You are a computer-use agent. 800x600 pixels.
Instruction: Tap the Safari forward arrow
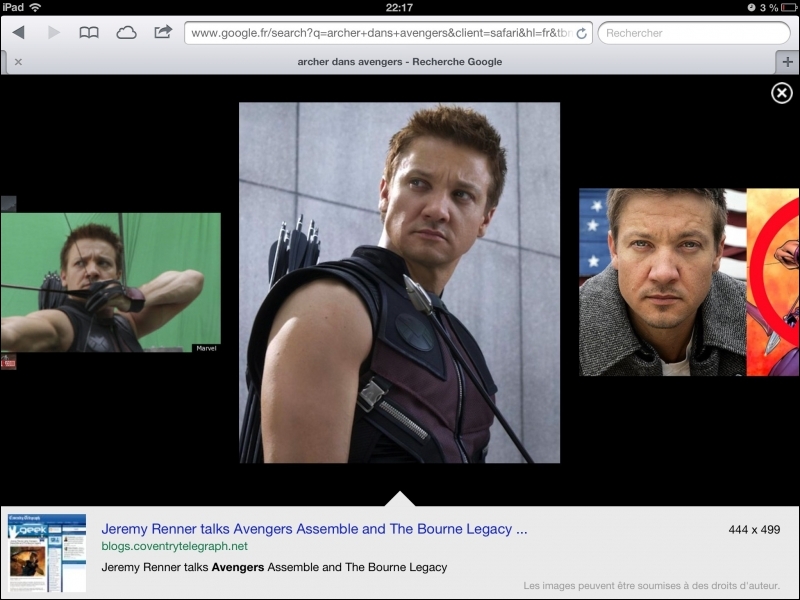(x=54, y=33)
